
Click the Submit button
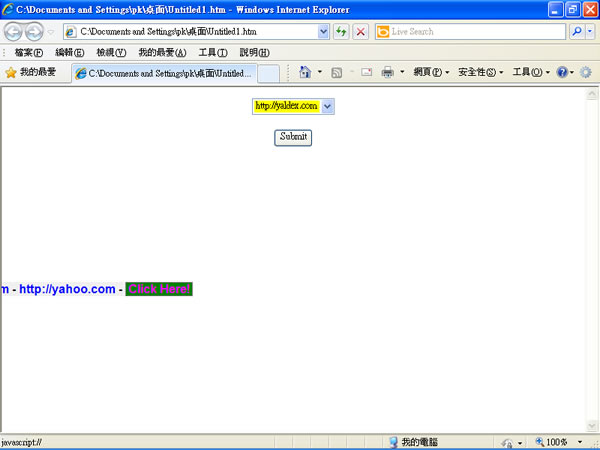[293, 137]
